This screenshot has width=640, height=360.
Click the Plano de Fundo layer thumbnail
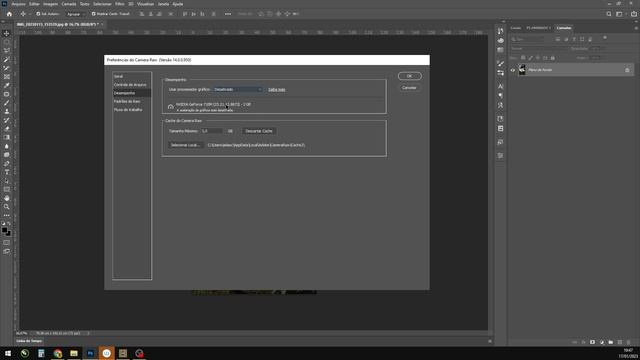pyautogui.click(x=522, y=70)
